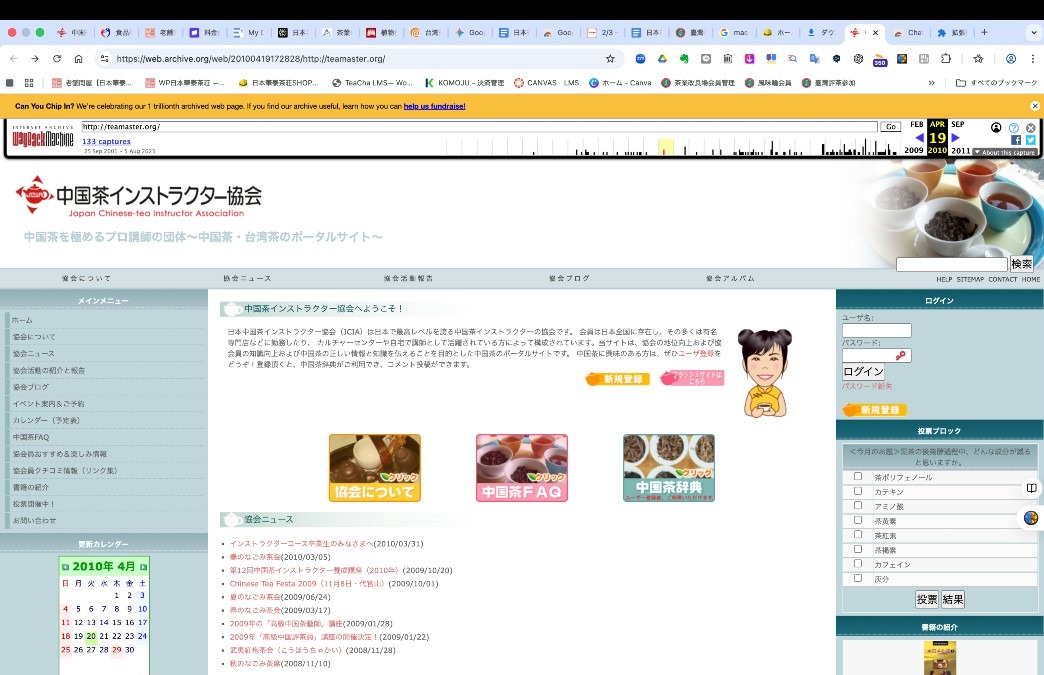Go to the previous capture with the back arrow
Image resolution: width=1044 pixels, height=675 pixels.
click(x=919, y=138)
